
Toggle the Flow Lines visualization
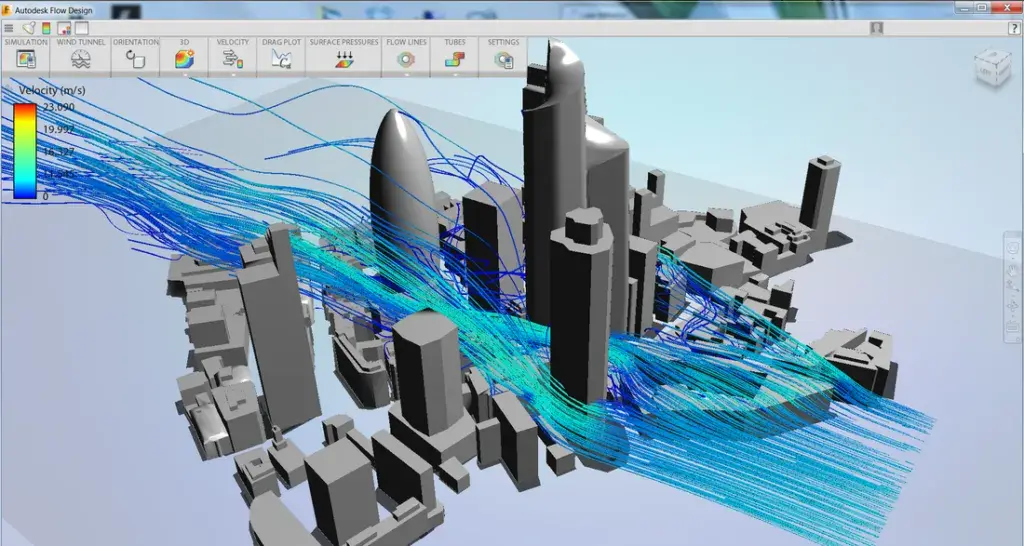[x=406, y=59]
